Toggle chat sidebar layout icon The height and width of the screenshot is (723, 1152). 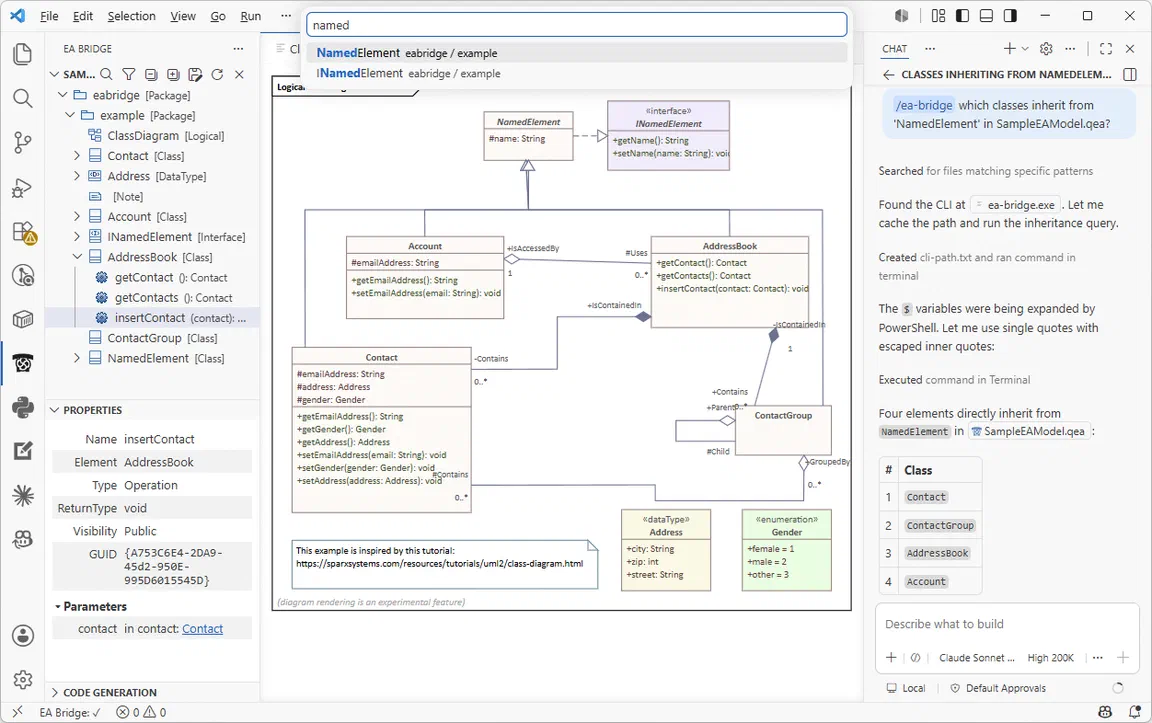[x=1130, y=74]
